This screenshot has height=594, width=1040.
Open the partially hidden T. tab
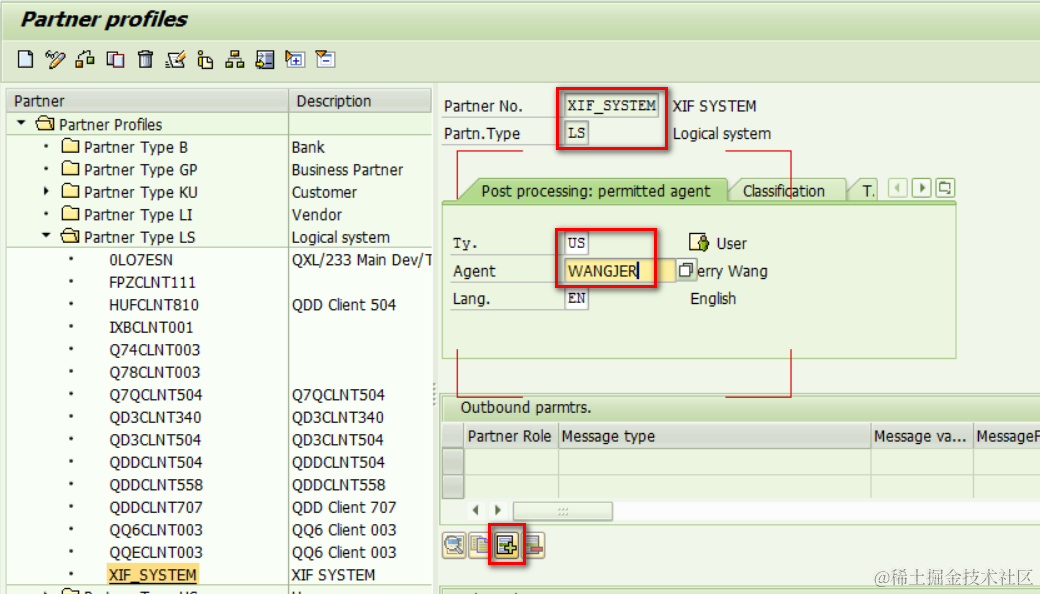[868, 191]
